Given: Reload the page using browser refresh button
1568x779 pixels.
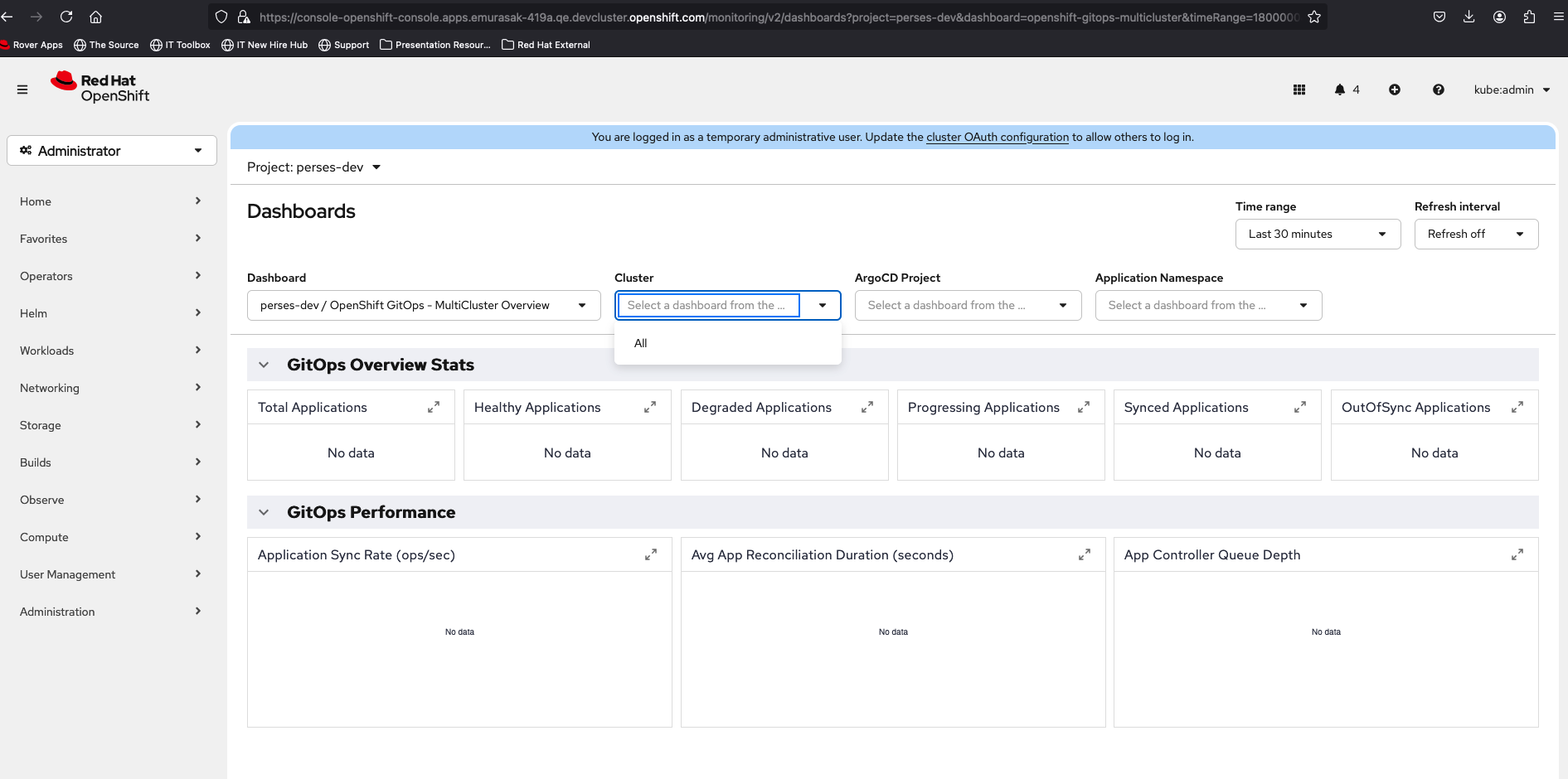Looking at the screenshot, I should (x=66, y=17).
